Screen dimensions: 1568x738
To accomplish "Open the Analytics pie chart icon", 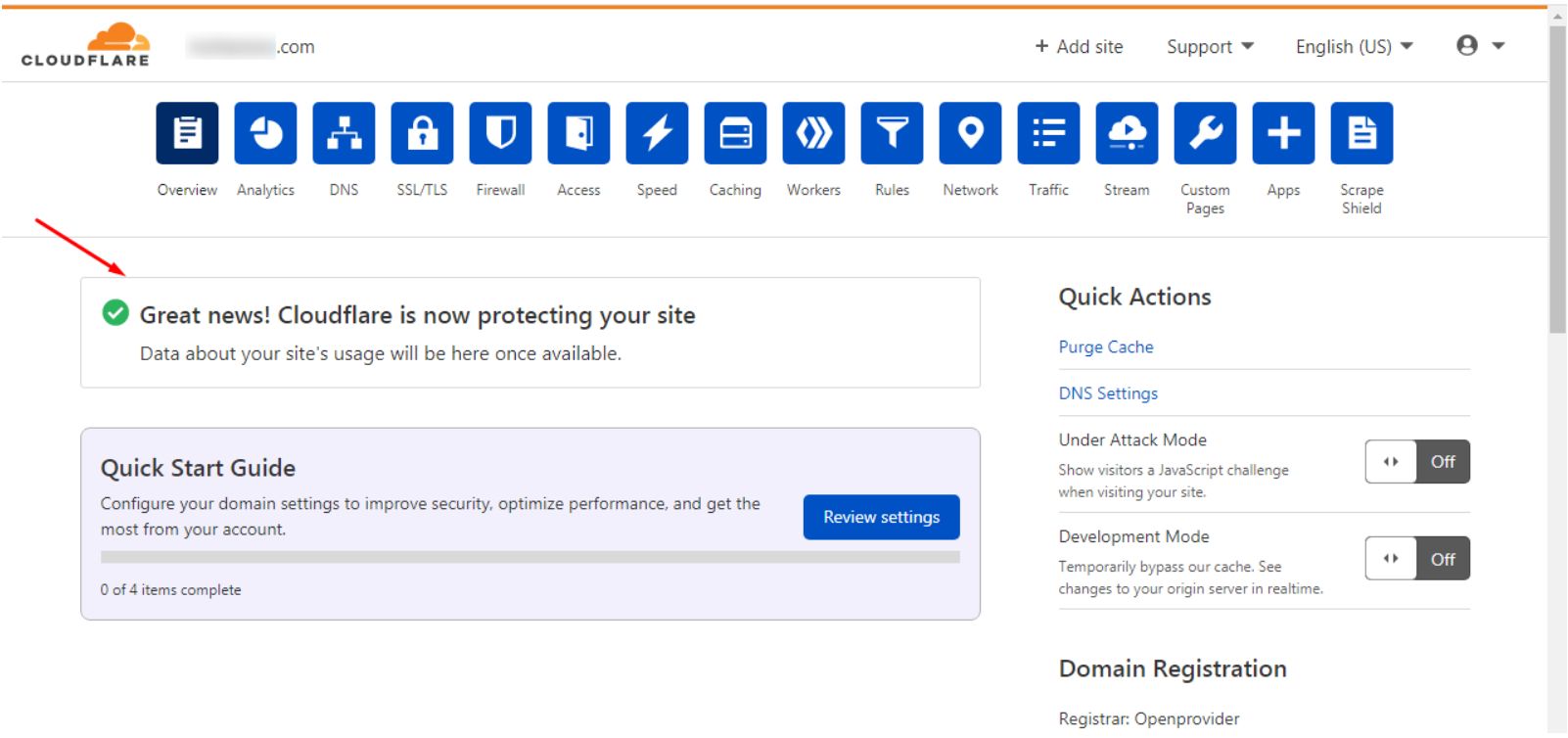I will click(265, 133).
